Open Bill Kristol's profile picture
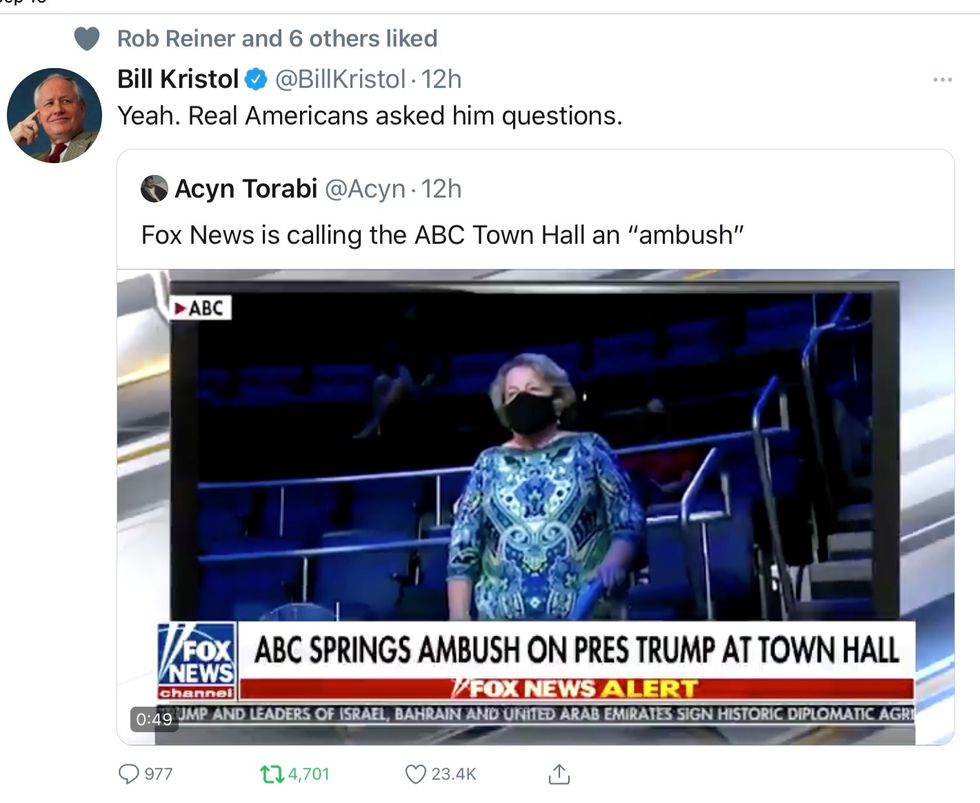 (x=54, y=115)
